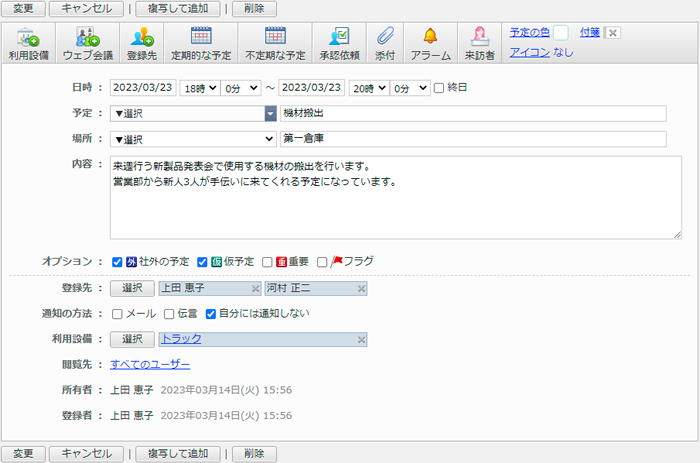Enable the 終日 all-day checkbox
The height and width of the screenshot is (463, 700).
point(439,88)
